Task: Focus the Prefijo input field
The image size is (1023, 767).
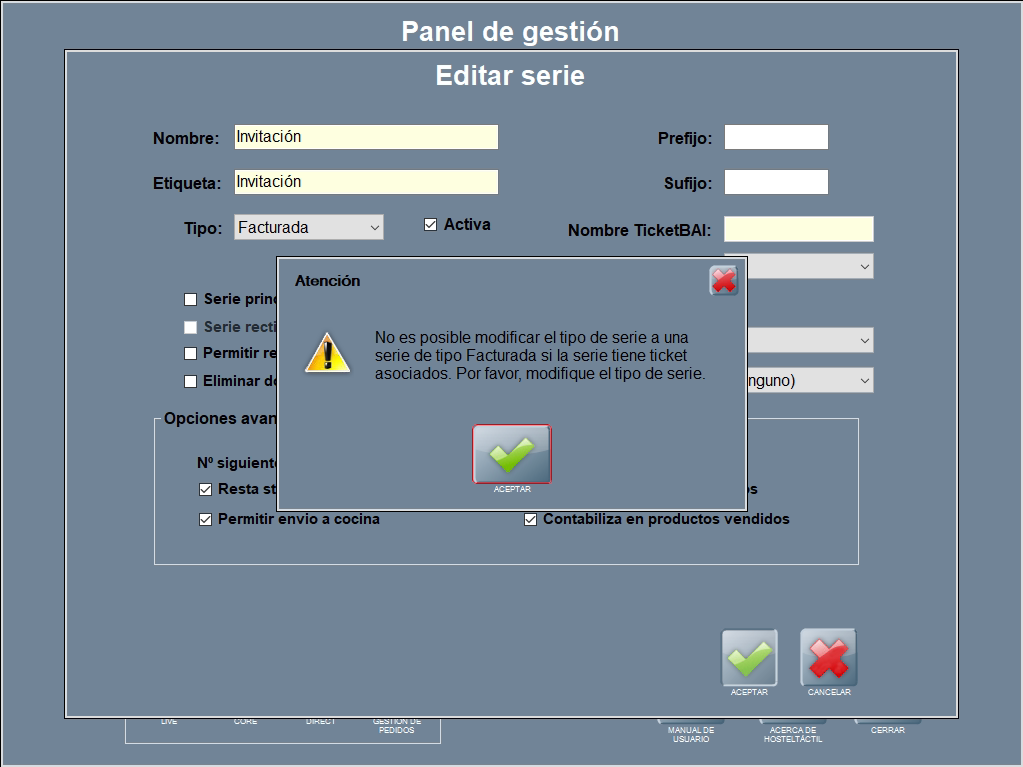Action: (x=776, y=137)
